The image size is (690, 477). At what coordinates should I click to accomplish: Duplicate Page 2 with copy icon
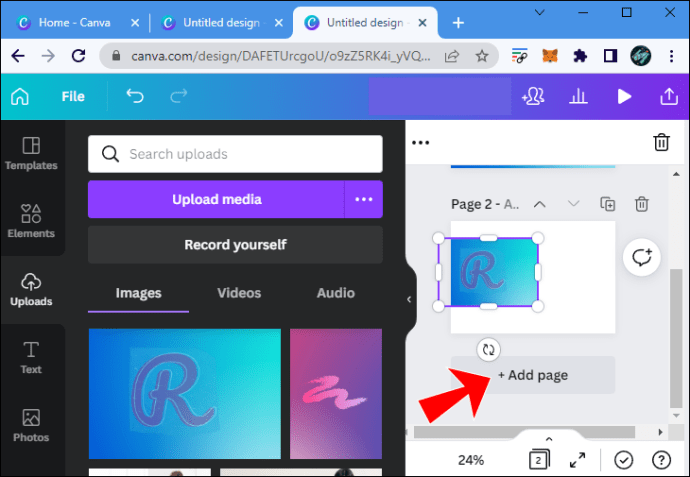(608, 204)
